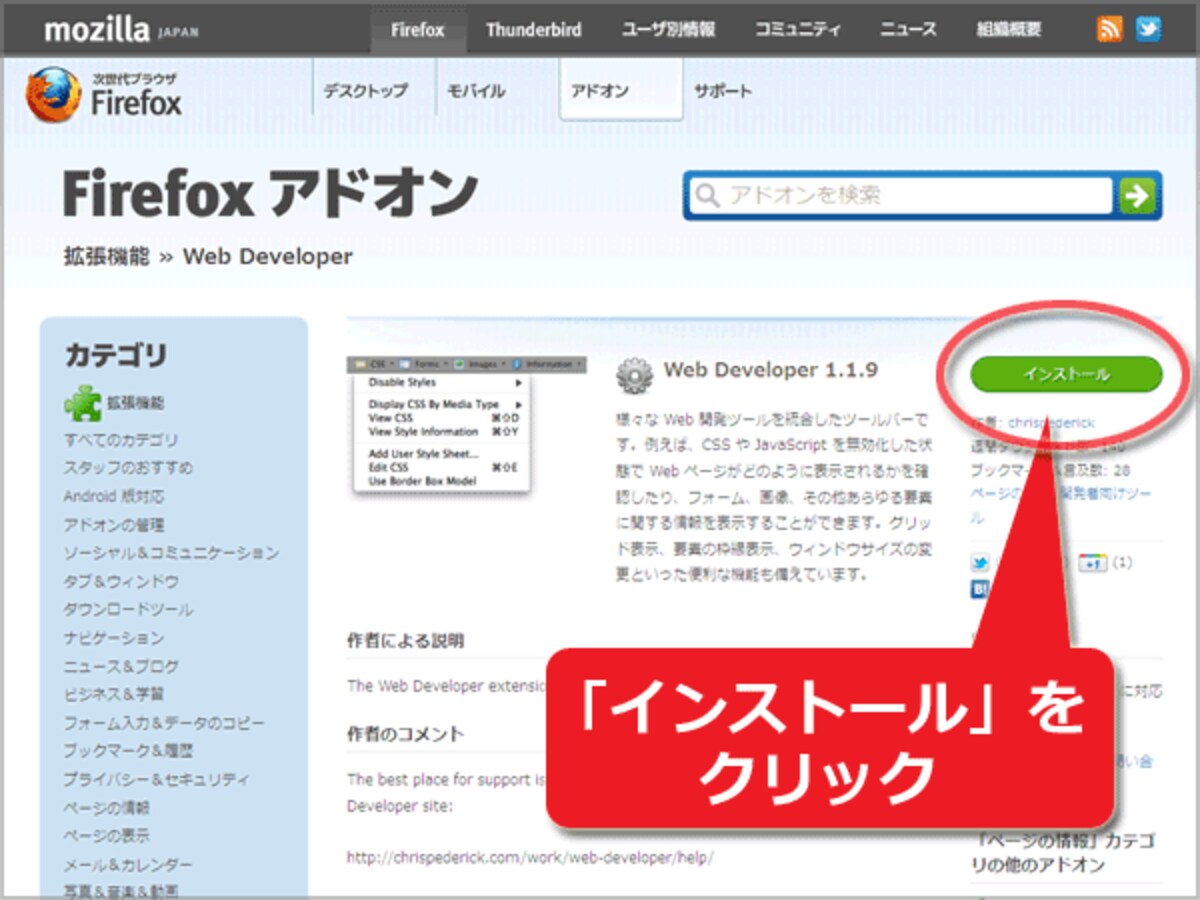Click the mozilla JAPAN logo
Viewport: 1200px width, 900px height.
121,30
